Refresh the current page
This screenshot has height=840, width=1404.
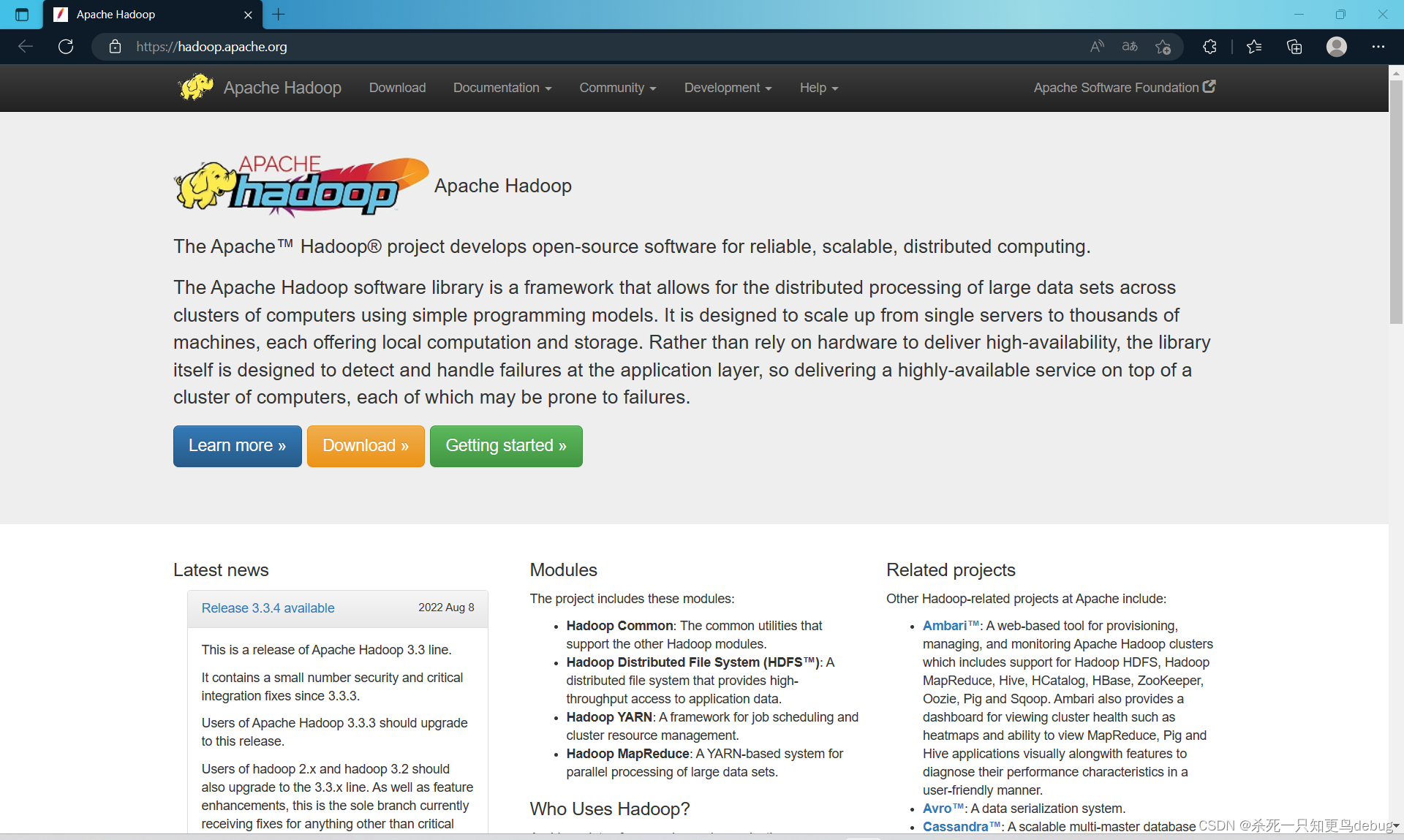click(66, 46)
